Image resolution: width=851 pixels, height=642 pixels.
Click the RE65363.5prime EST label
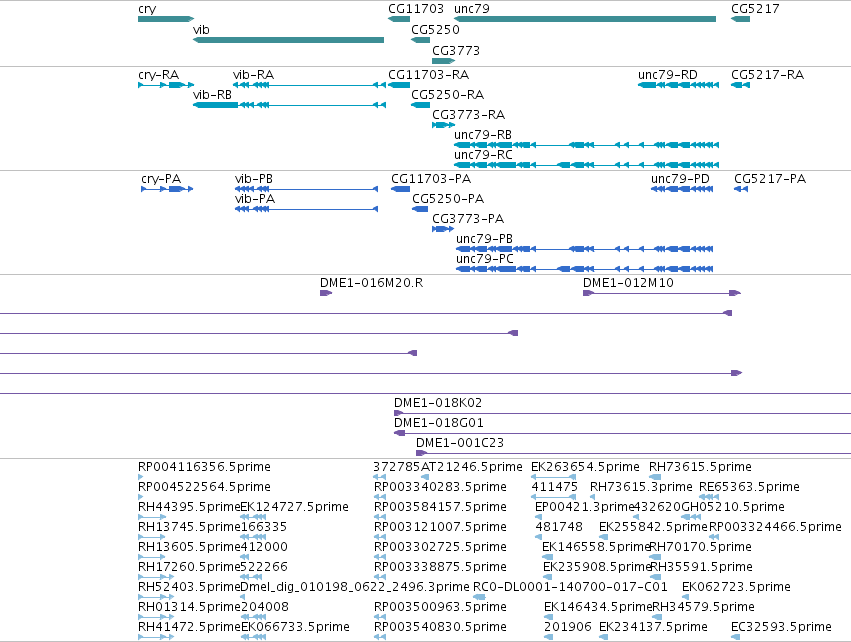[749, 487]
